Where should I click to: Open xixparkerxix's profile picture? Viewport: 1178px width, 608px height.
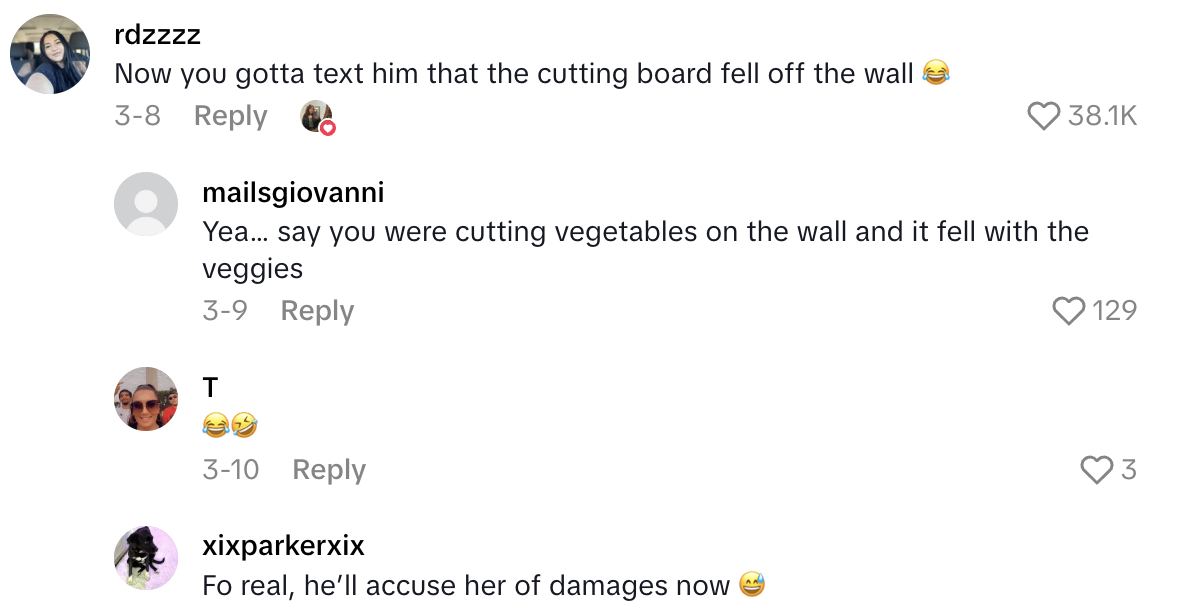click(x=146, y=557)
